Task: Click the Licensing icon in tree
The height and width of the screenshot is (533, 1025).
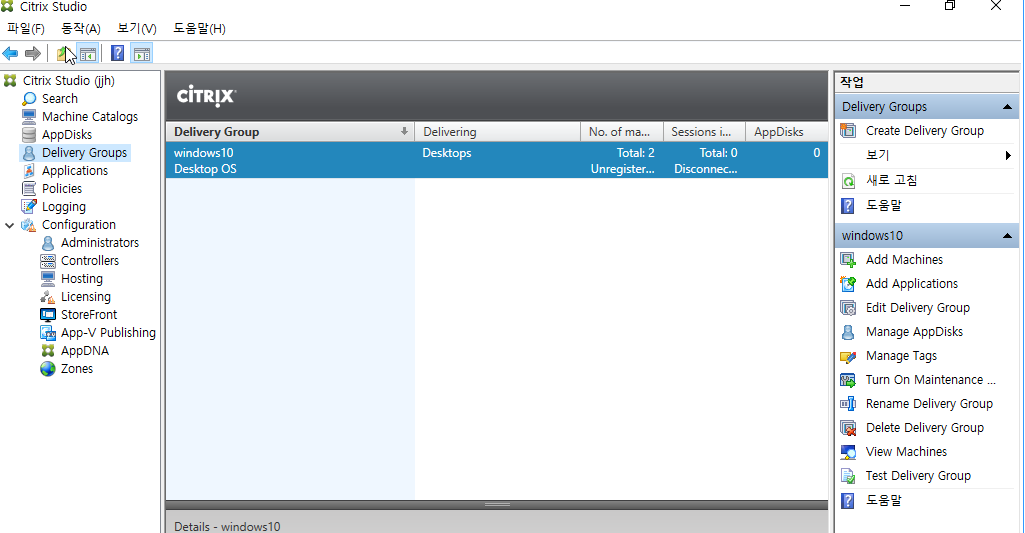Action: [x=48, y=297]
